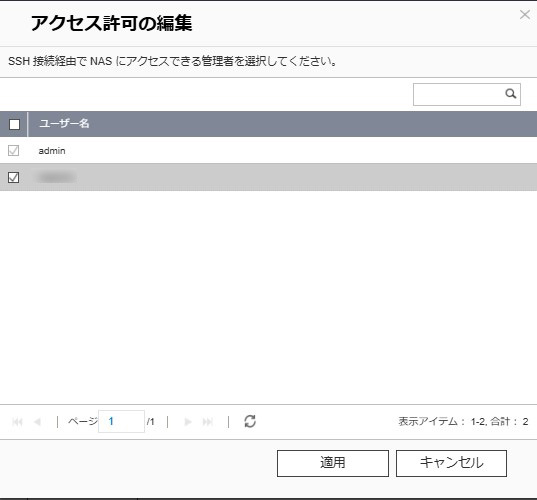Go to first page arrow
Viewport: 537px width, 500px height.
tap(17, 422)
